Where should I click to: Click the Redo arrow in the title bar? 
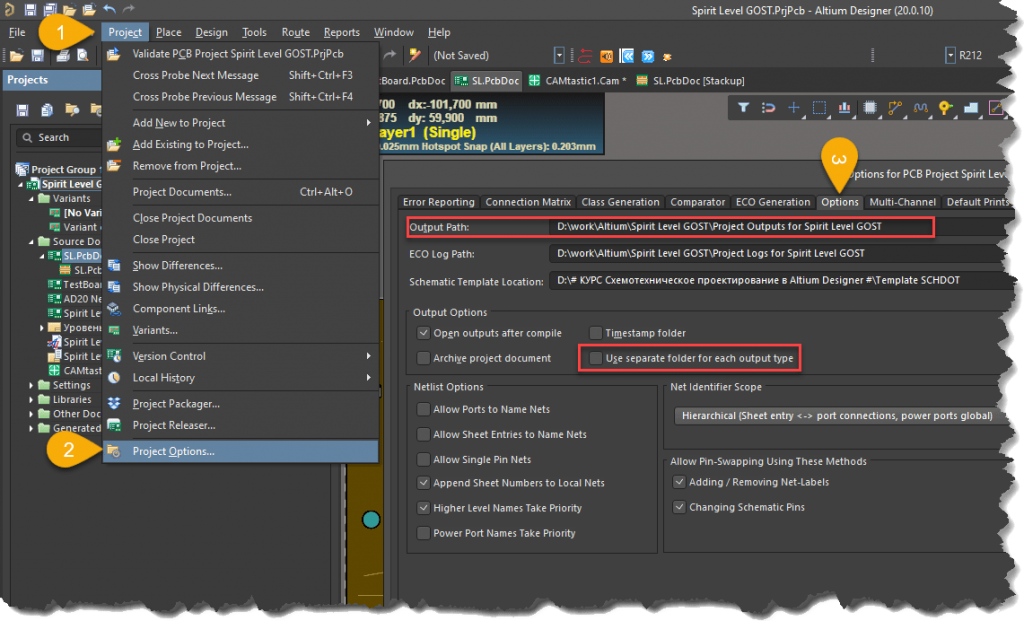tap(129, 9)
